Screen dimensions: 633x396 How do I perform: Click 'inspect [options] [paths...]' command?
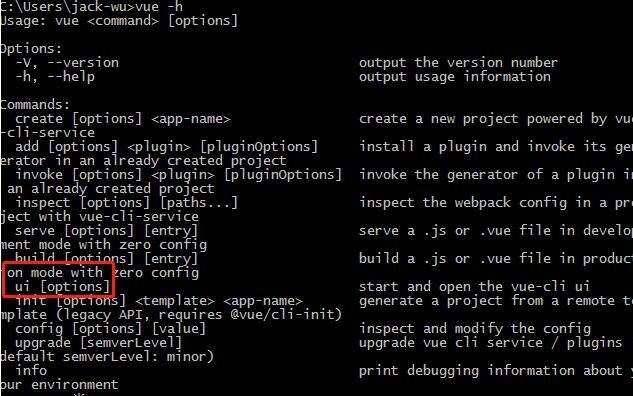pyautogui.click(x=126, y=203)
